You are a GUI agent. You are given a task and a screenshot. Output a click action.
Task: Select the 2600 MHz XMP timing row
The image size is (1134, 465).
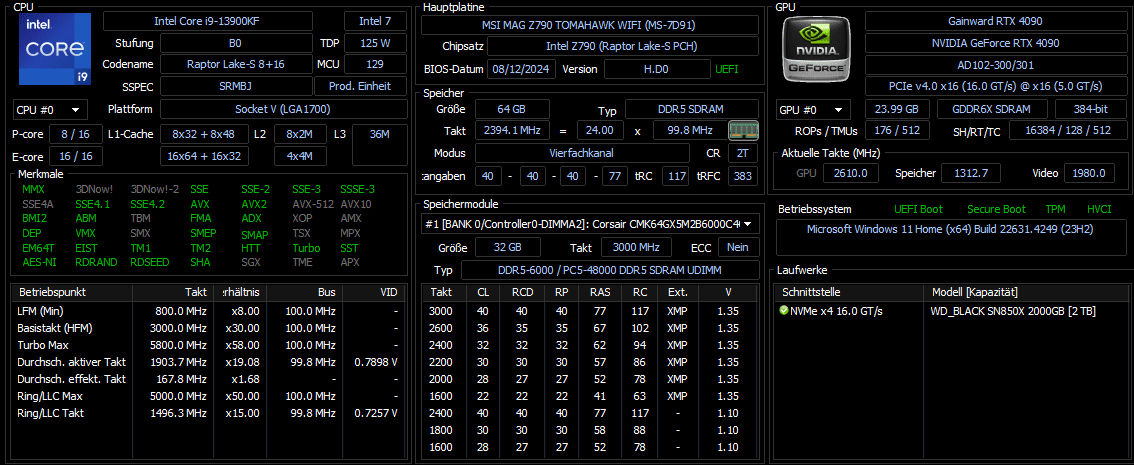[x=590, y=328]
